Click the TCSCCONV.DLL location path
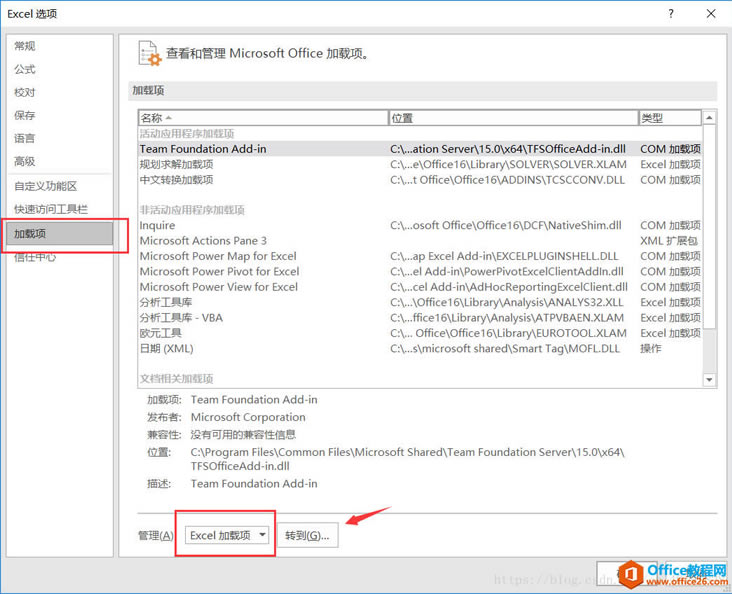Screen dimensions: 732x594 tap(507, 180)
